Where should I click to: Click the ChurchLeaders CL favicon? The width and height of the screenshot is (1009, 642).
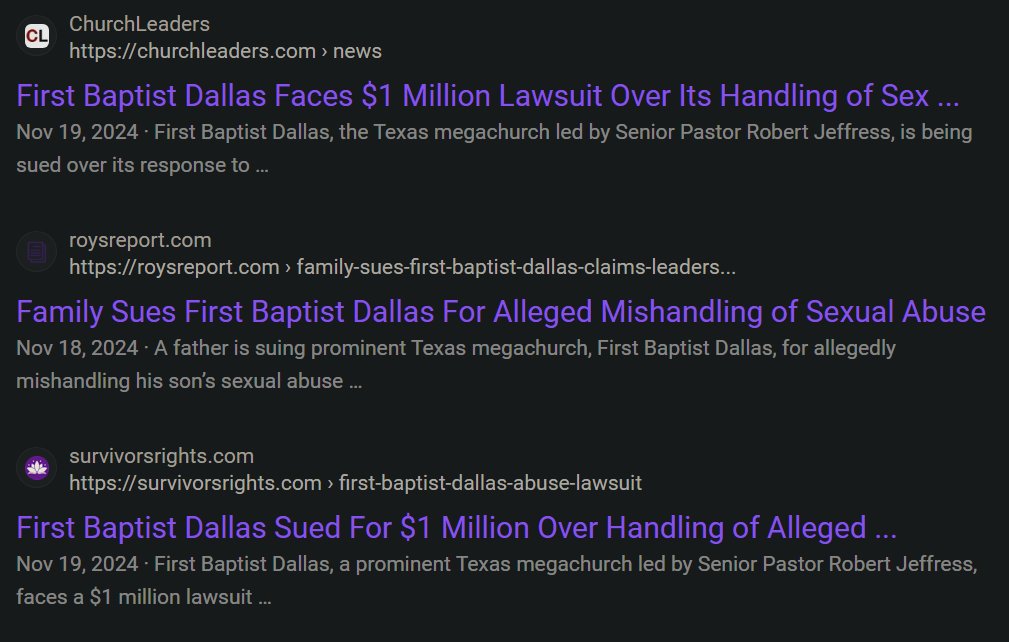pos(37,36)
